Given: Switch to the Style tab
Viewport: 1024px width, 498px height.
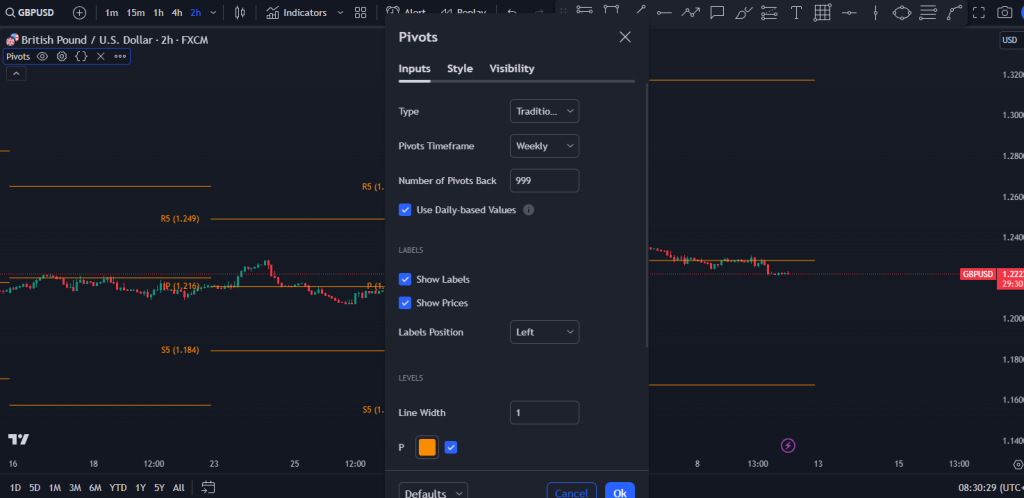Looking at the screenshot, I should [x=460, y=69].
